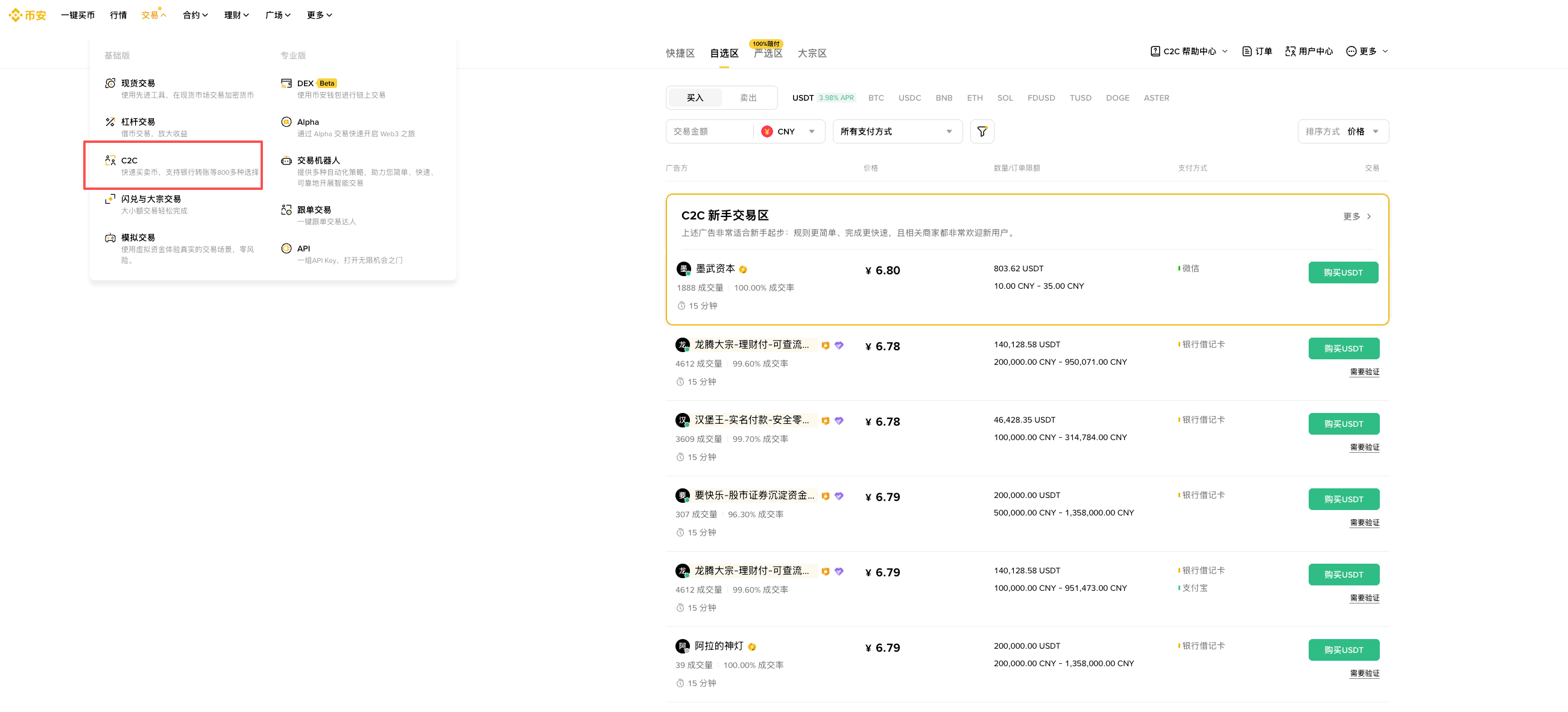Click the 更多 three-dots icon at right
The height and width of the screenshot is (712, 1568).
(x=1351, y=51)
